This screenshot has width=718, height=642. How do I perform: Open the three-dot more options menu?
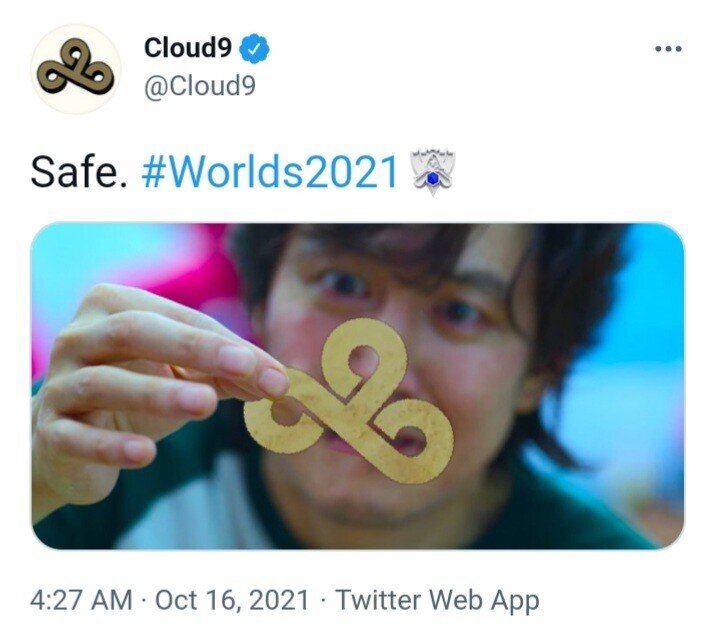[x=669, y=49]
